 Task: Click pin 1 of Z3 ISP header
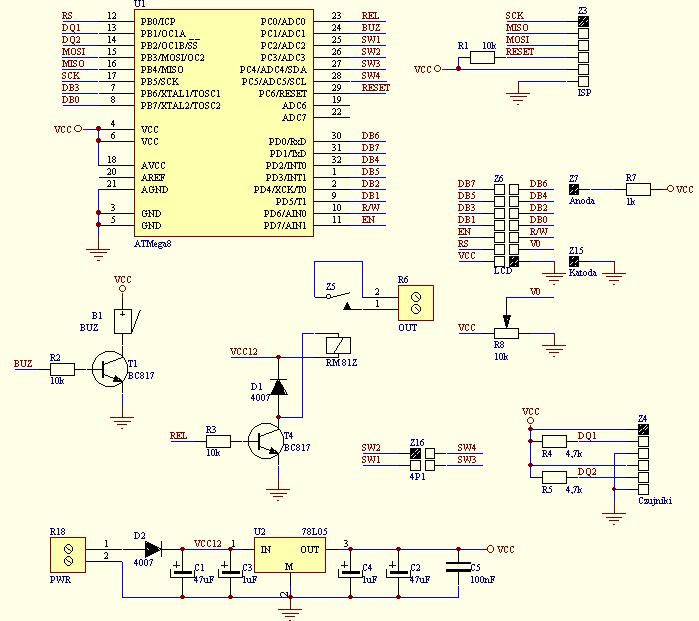point(583,21)
